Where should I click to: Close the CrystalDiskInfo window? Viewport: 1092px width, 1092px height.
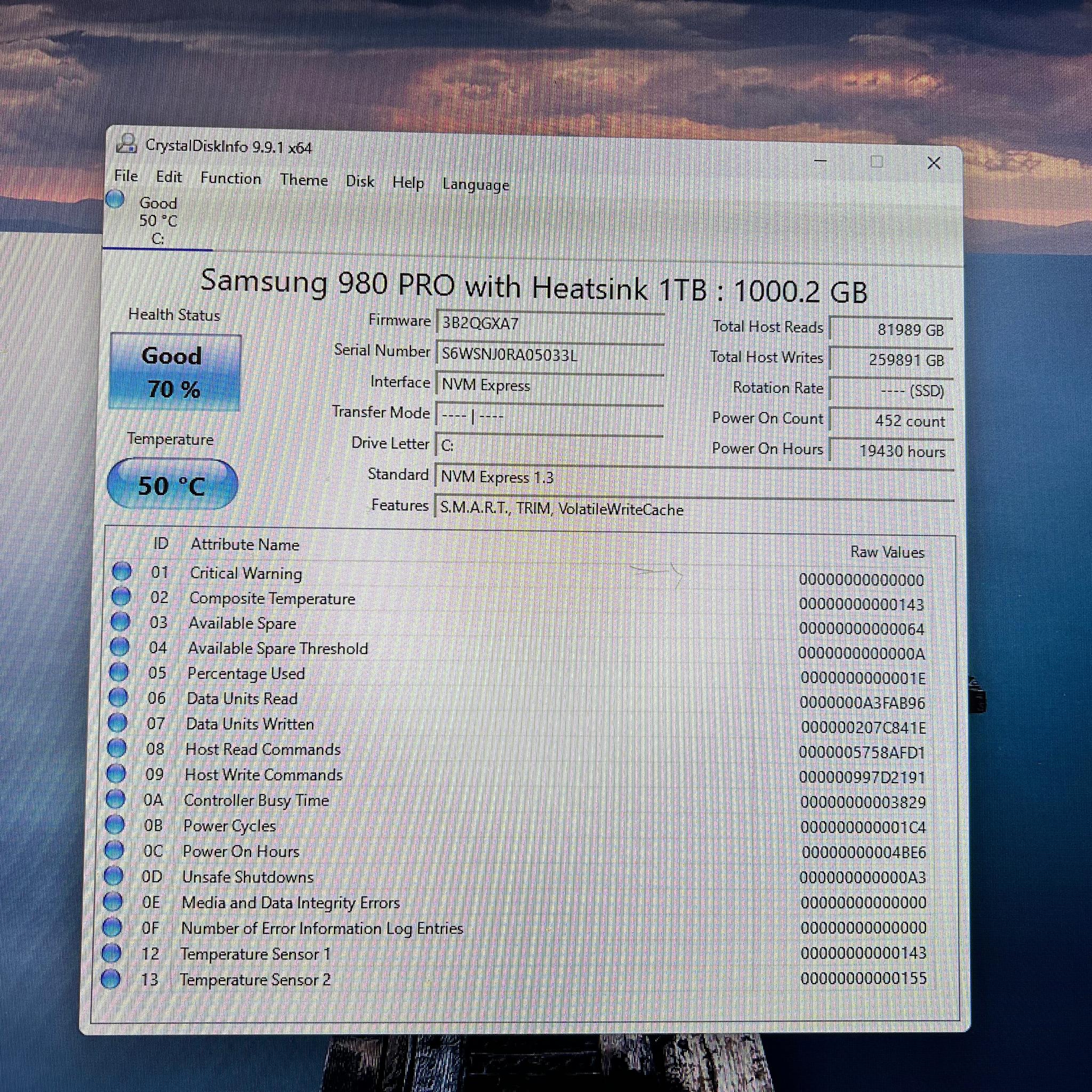[934, 163]
